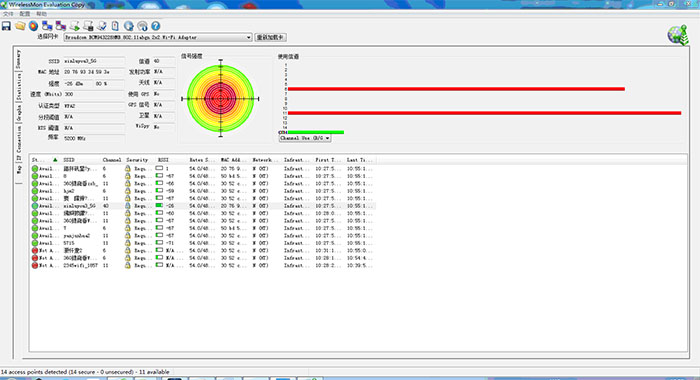The width and height of the screenshot is (700, 380).
Task: Click the lock icon in kjm2 row
Action: 127,191
